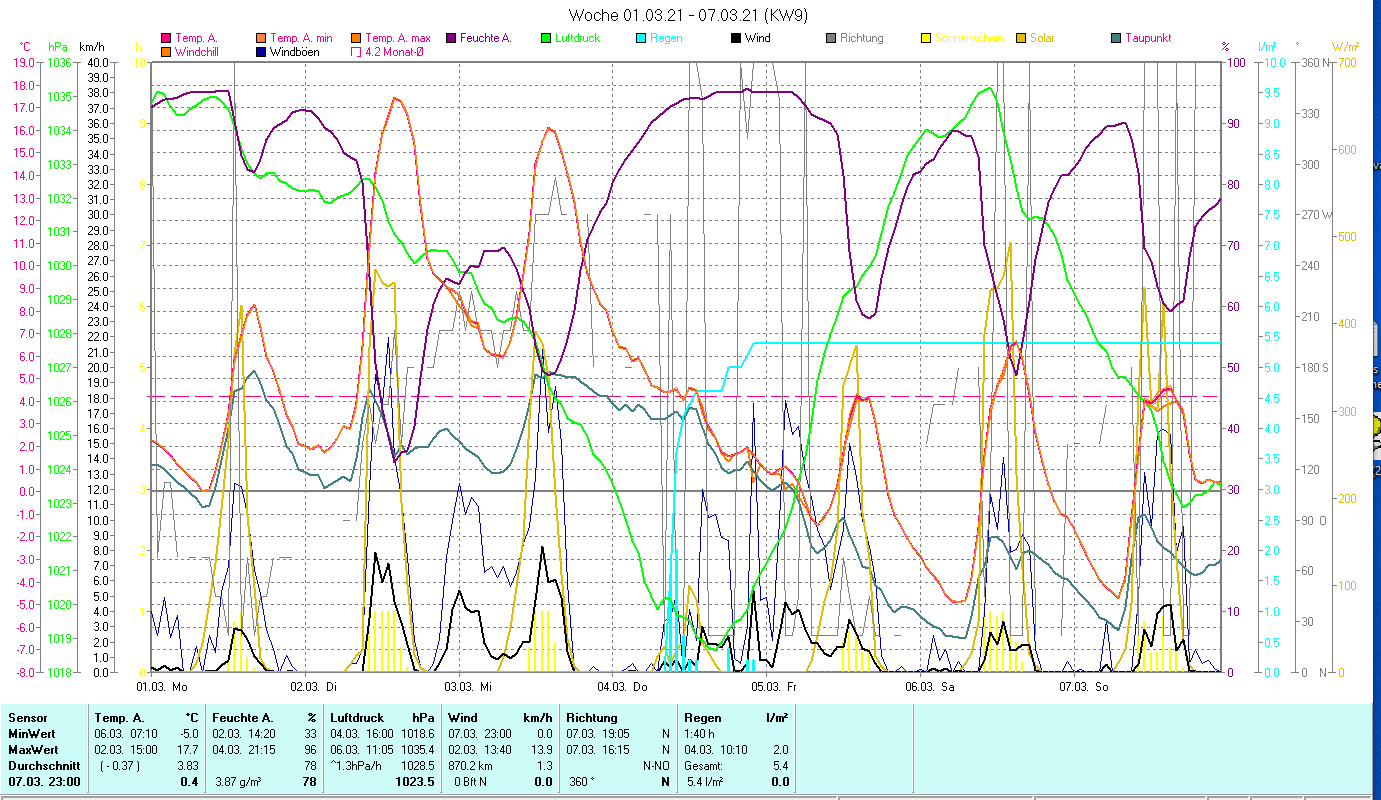The image size is (1381, 800).
Task: Click the W/m² solar axis unit label
Action: pos(1346,47)
